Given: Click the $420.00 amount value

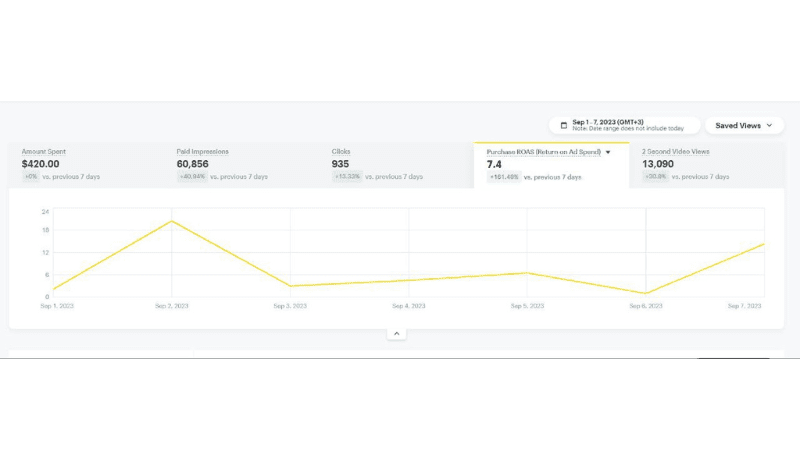Looking at the screenshot, I should click(x=41, y=164).
